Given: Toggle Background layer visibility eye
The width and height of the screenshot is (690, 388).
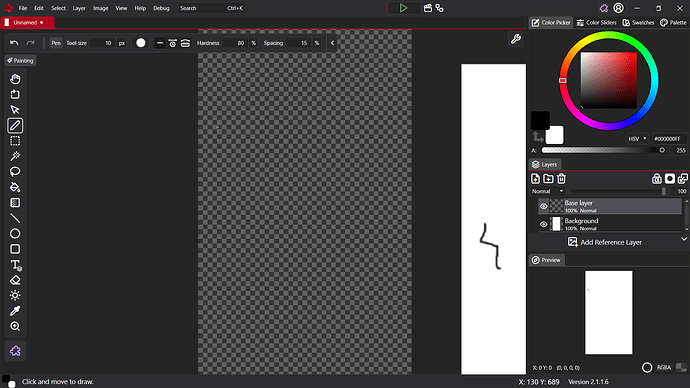Looking at the screenshot, I should tap(543, 224).
